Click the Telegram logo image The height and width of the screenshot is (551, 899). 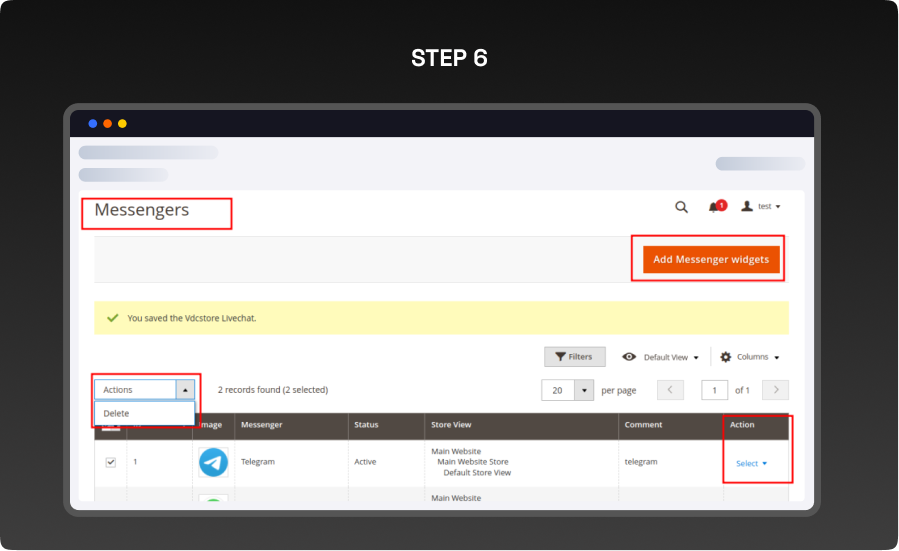point(213,462)
